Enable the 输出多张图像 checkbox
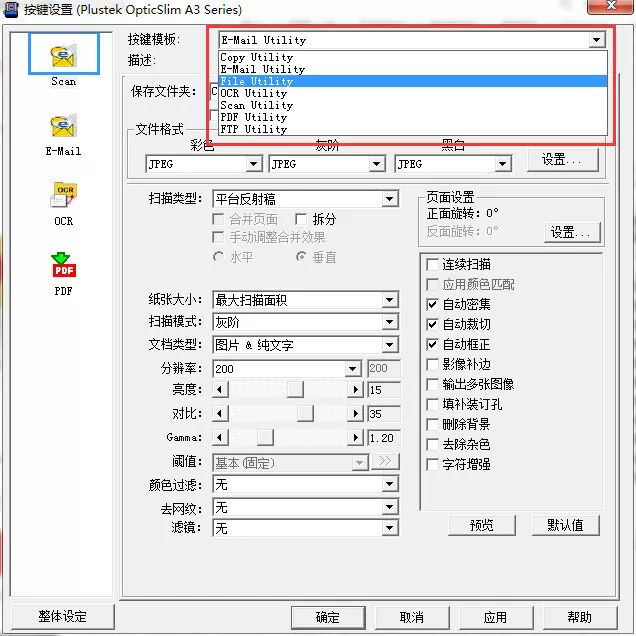 432,384
